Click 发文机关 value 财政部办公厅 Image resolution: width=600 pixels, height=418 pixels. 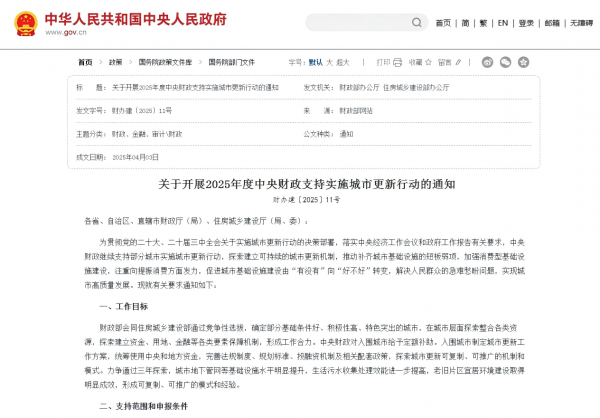(x=359, y=87)
